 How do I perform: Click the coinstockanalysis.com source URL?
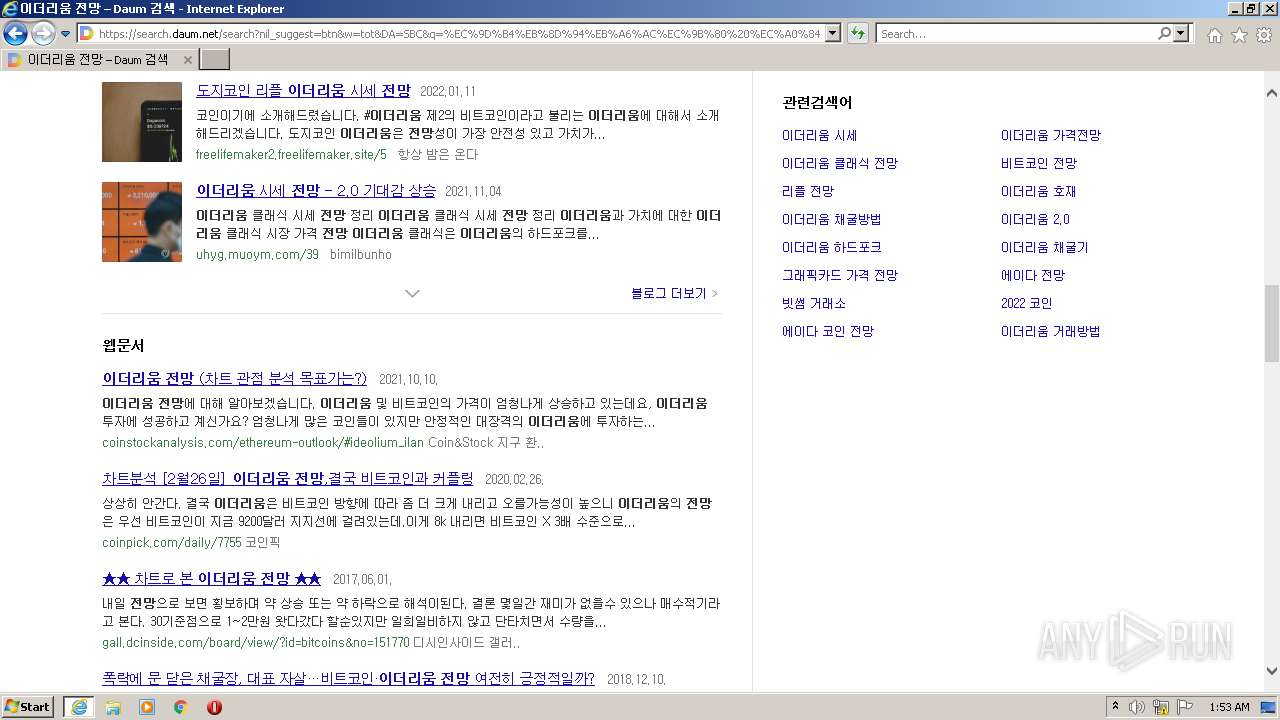[x=263, y=442]
